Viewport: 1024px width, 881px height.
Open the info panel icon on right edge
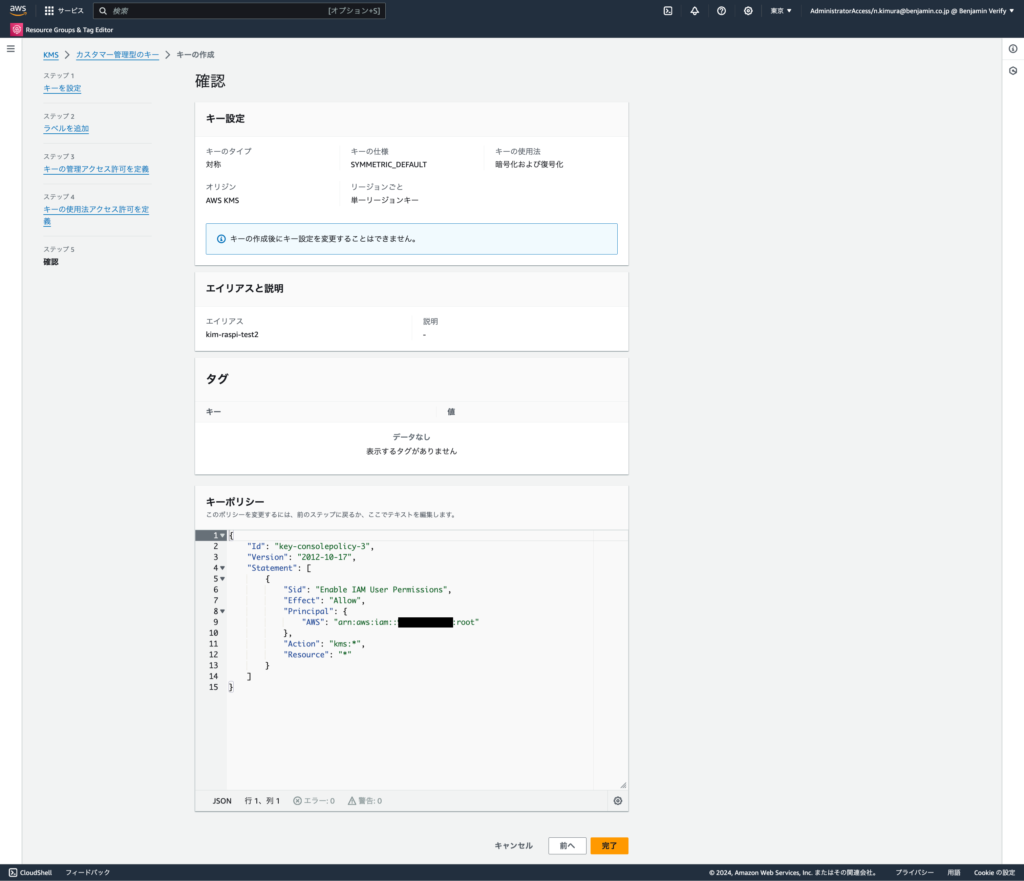point(1013,49)
